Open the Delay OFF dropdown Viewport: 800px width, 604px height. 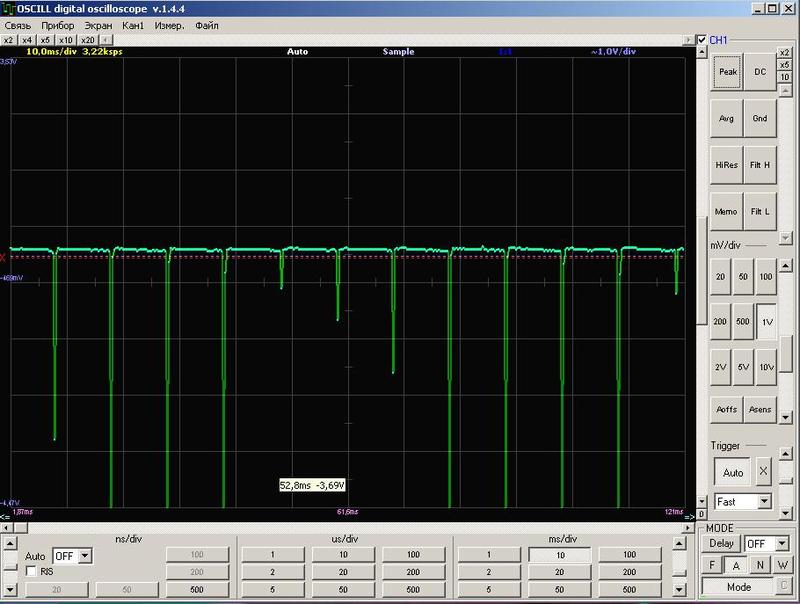tap(784, 543)
